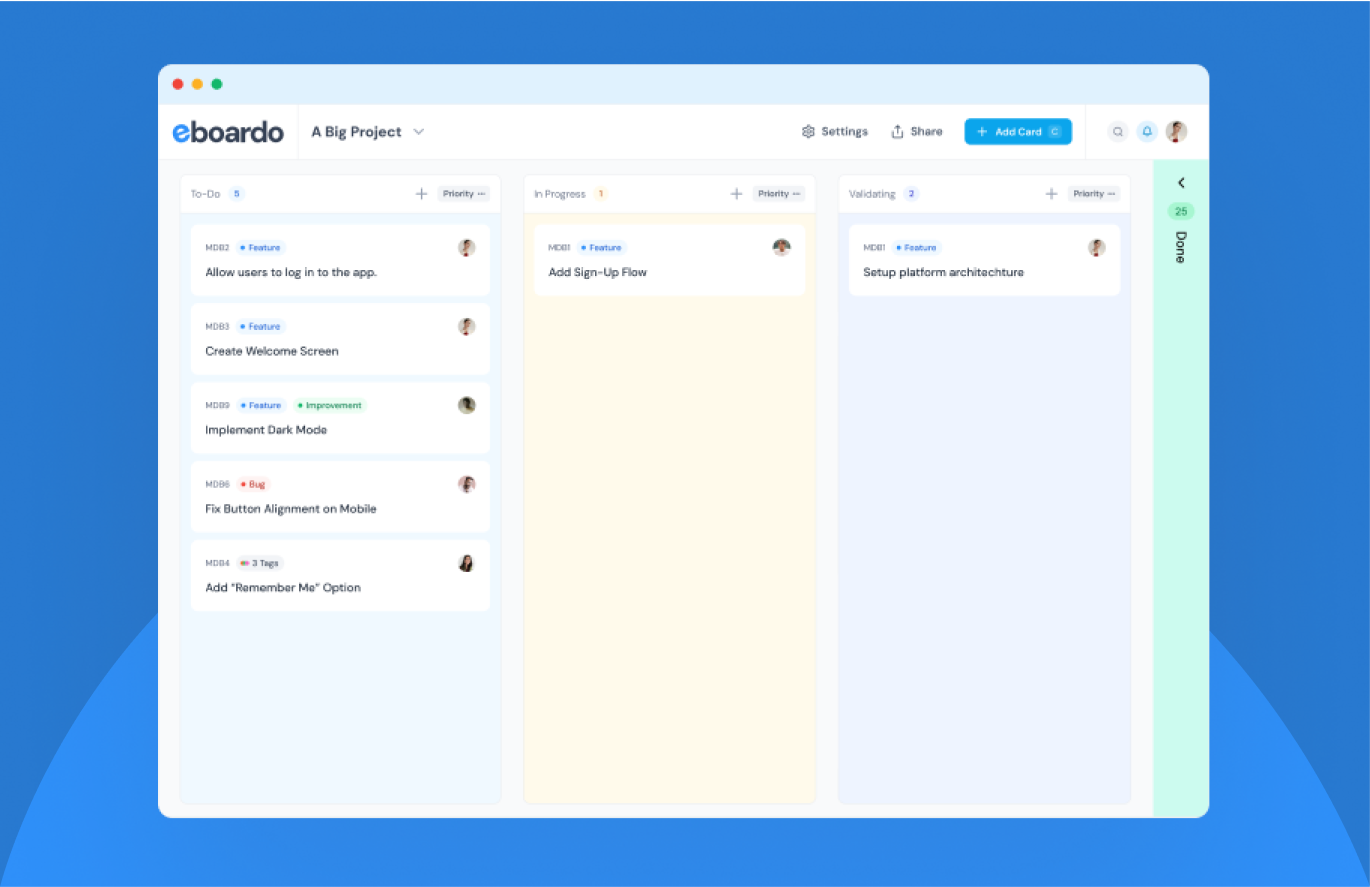Click MDB6 card ID

pyautogui.click(x=217, y=484)
